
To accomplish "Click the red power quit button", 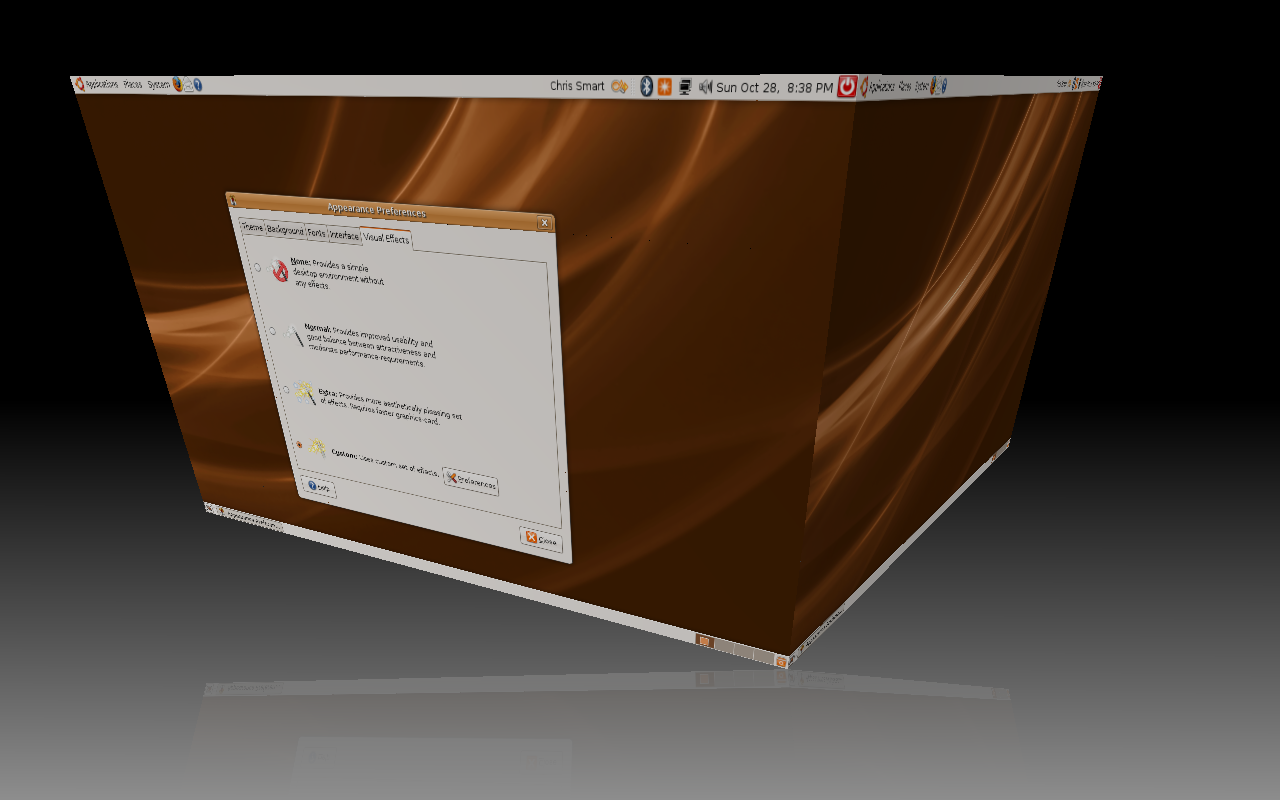I will pyautogui.click(x=847, y=87).
